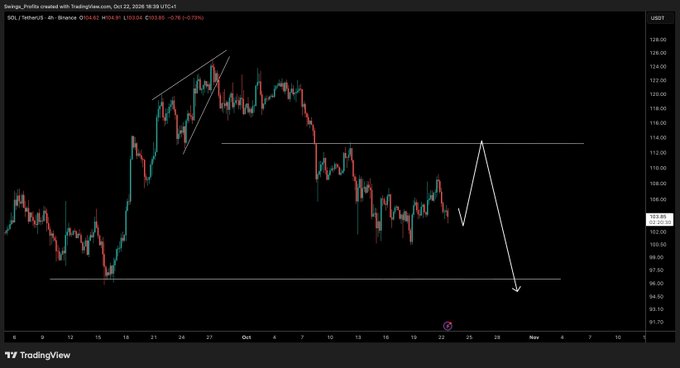This screenshot has width=680, height=368.
Task: Click the 106.00 price axis label
Action: 657,200
